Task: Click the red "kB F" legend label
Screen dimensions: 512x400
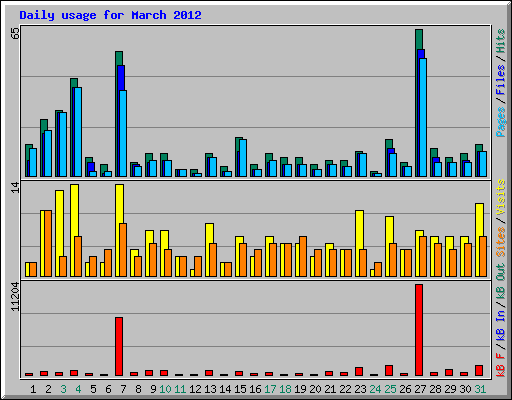Action: pyautogui.click(x=501, y=364)
